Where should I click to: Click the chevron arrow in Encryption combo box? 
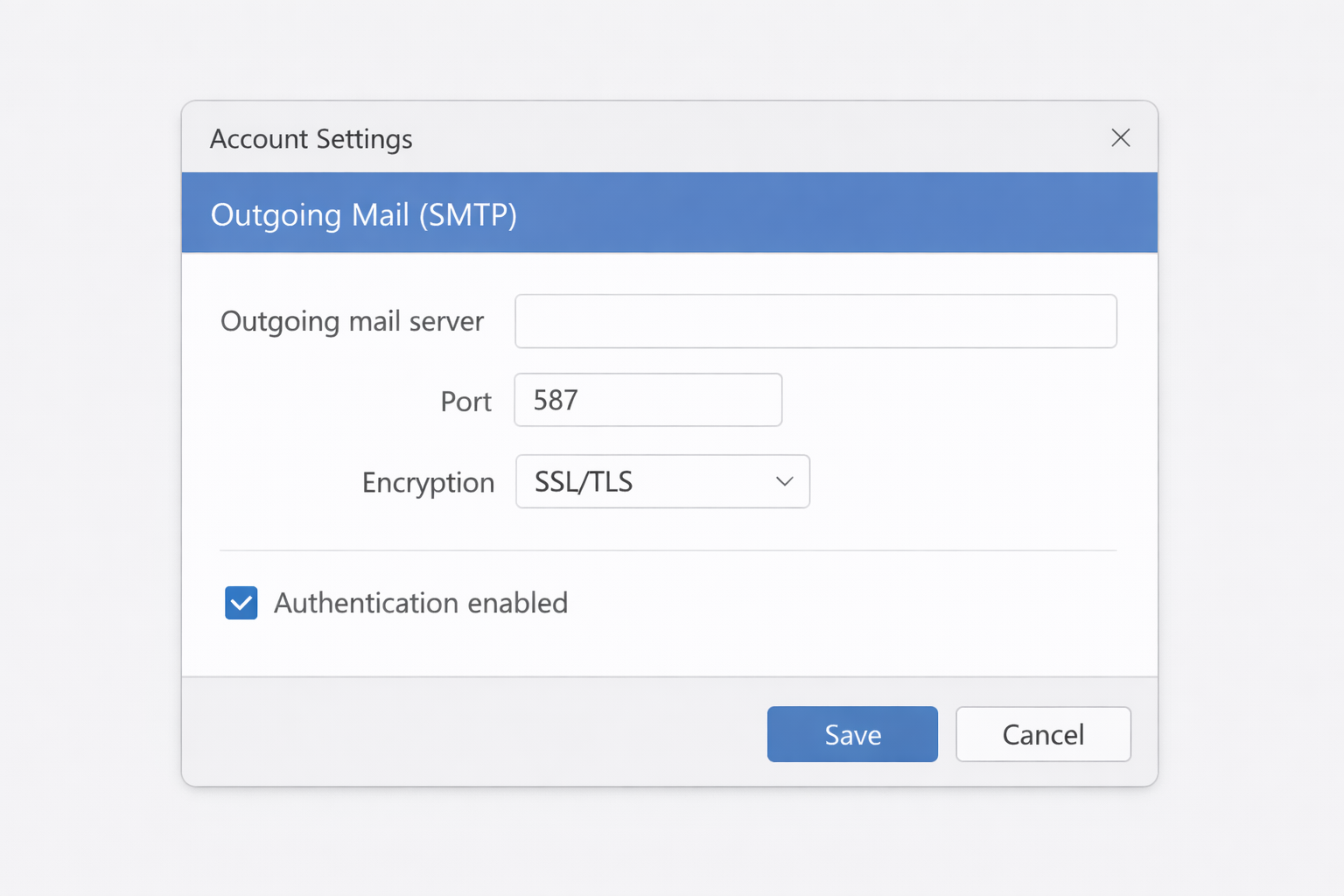tap(784, 481)
